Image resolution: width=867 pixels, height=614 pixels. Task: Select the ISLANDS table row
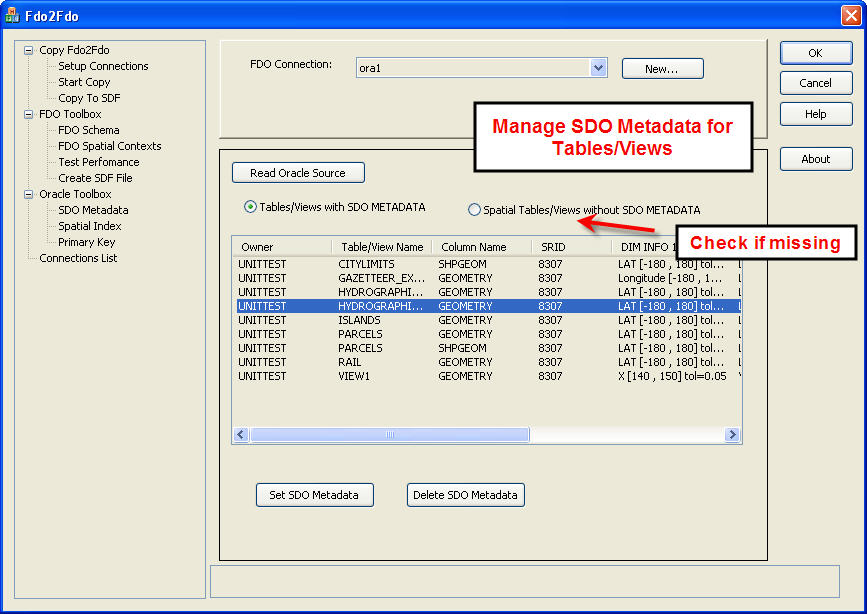pyautogui.click(x=488, y=320)
